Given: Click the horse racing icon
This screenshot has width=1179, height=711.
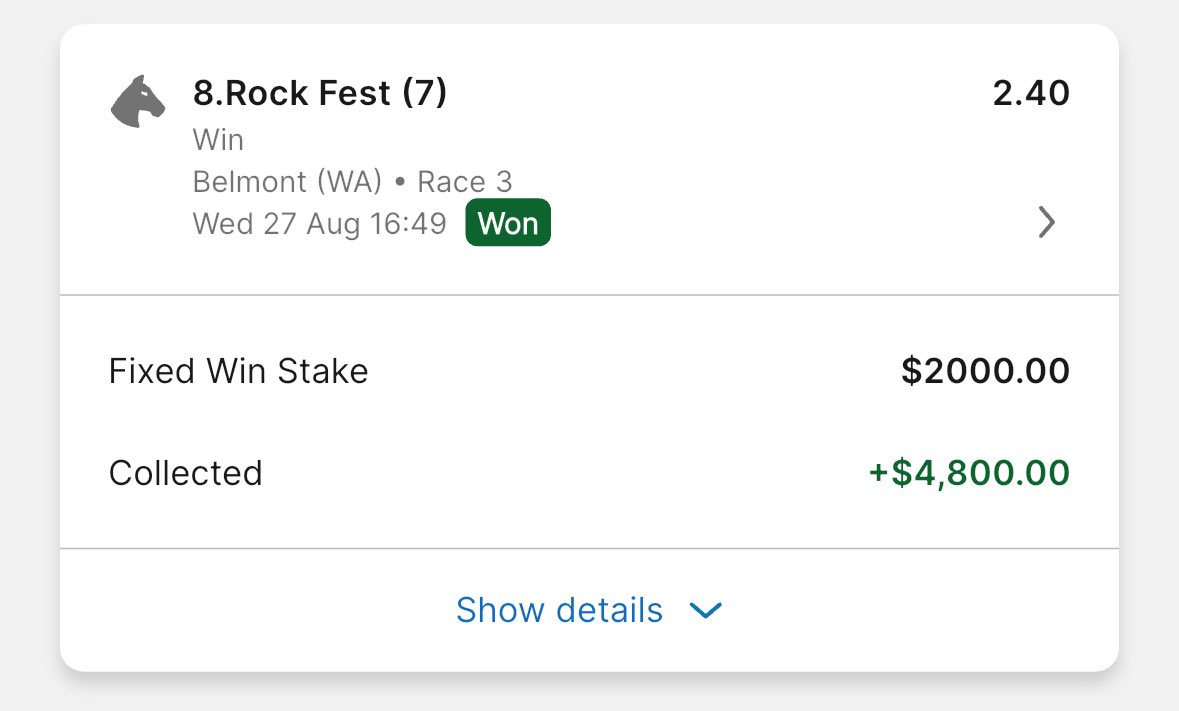Looking at the screenshot, I should click(137, 102).
